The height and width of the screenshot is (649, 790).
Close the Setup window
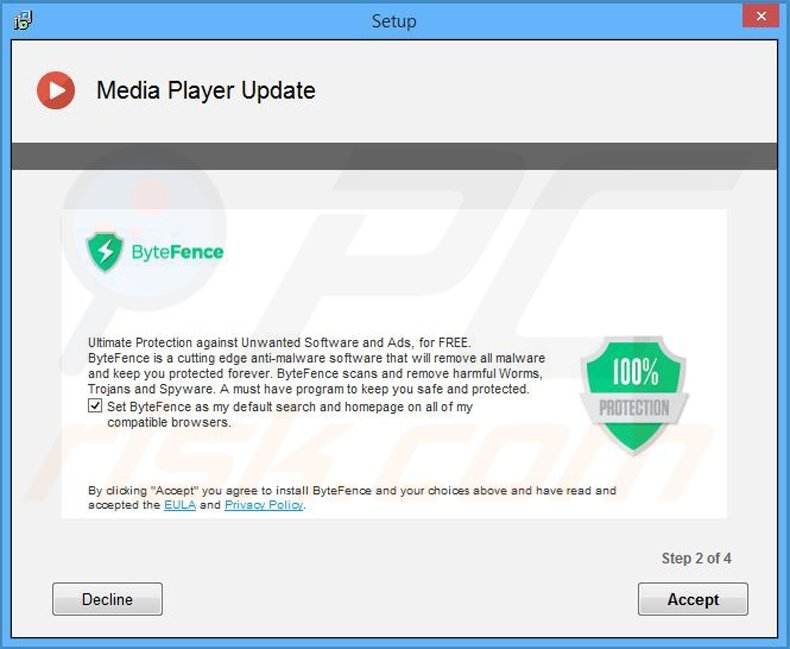coord(761,16)
